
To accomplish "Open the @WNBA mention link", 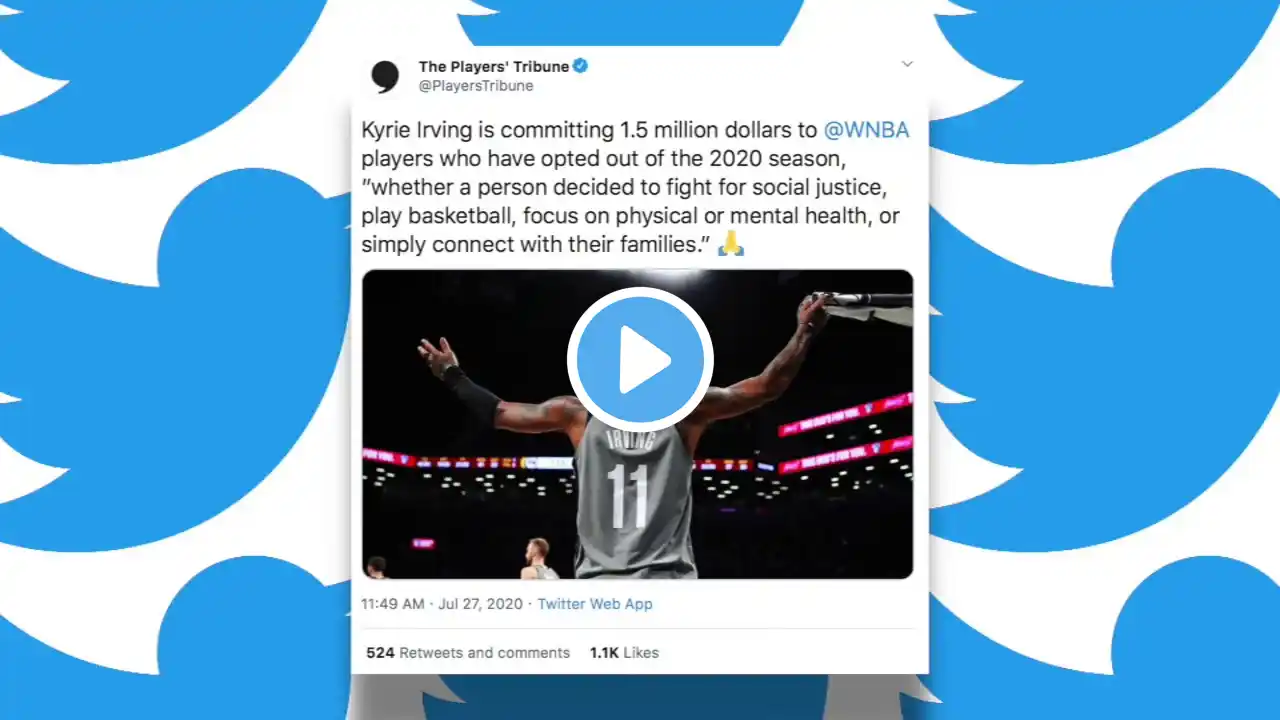I will pos(866,130).
